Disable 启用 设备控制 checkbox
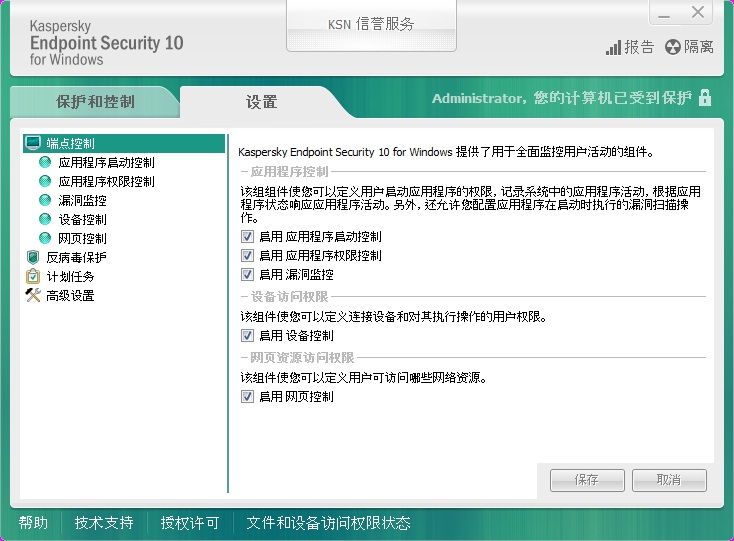Image resolution: width=734 pixels, height=541 pixels. coord(247,336)
